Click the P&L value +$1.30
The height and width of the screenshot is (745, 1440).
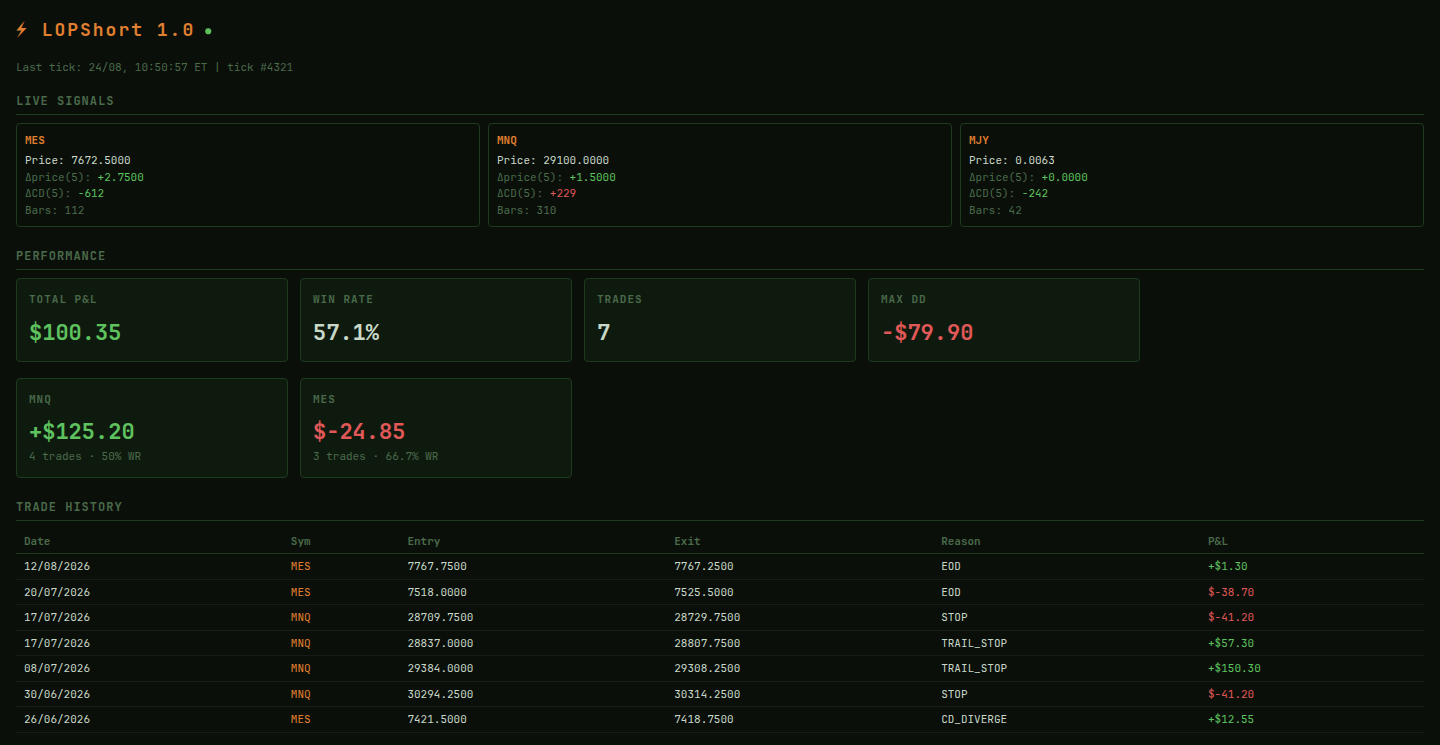[x=1228, y=566]
